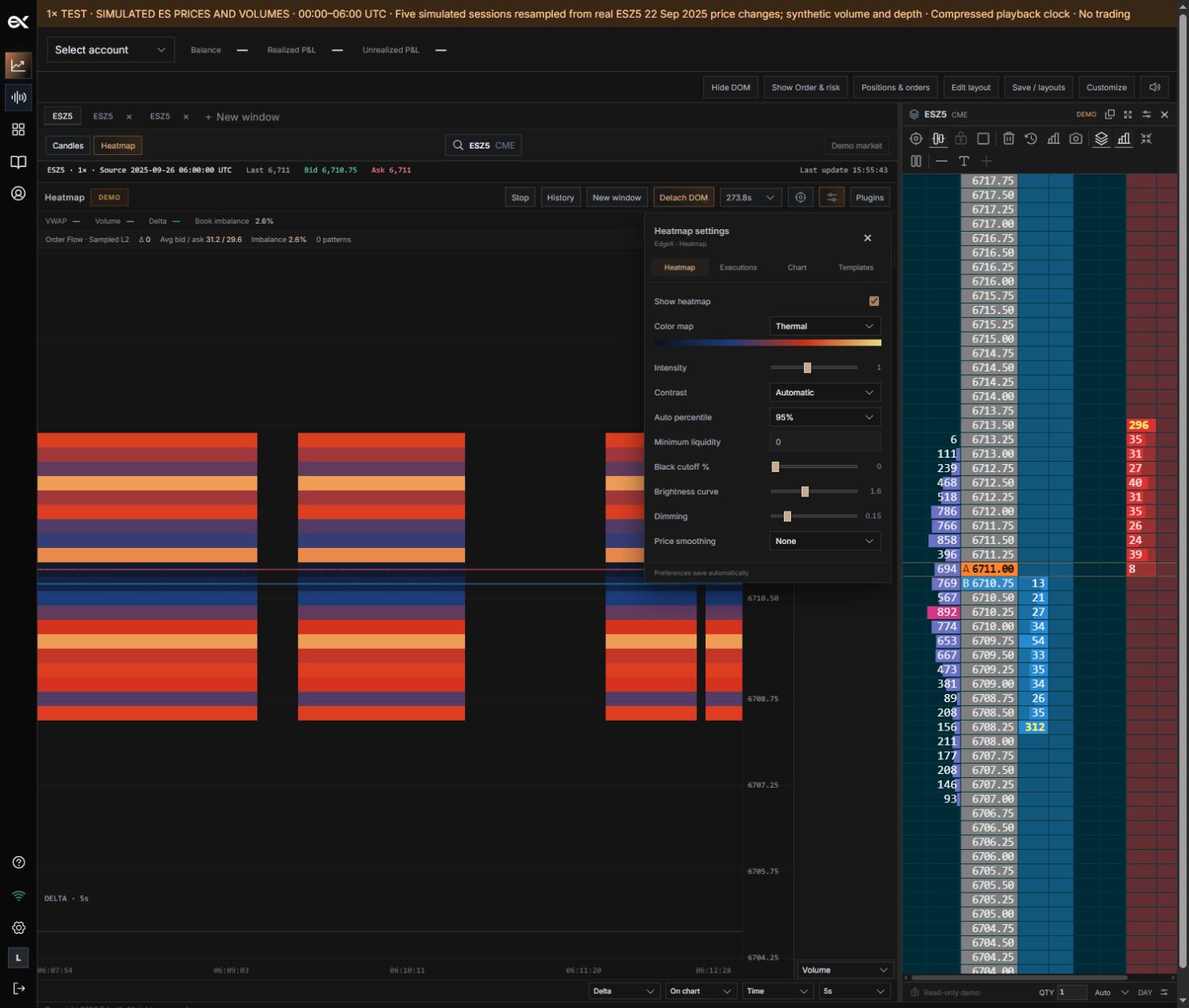Screen dimensions: 1189x1008
Task: Switch chart mode to Candles
Action: 68,146
